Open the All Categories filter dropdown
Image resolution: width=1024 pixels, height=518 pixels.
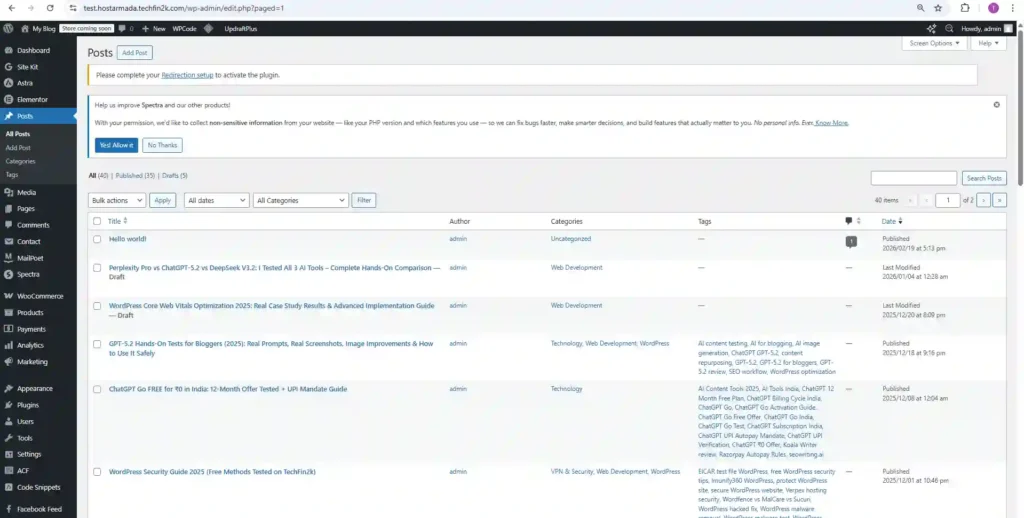coord(300,201)
